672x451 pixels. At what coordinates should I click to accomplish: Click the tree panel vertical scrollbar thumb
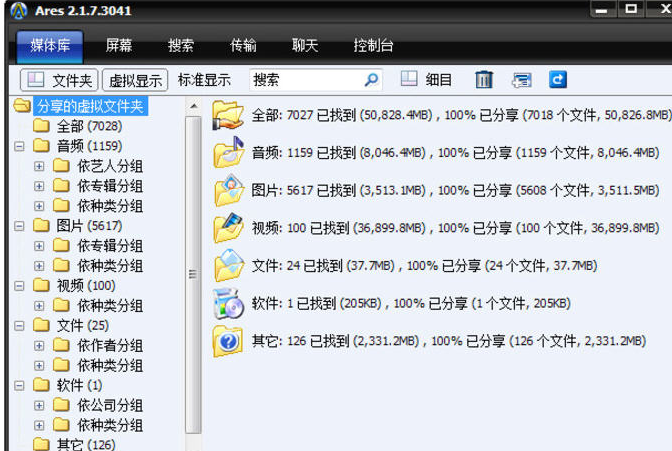tap(193, 274)
